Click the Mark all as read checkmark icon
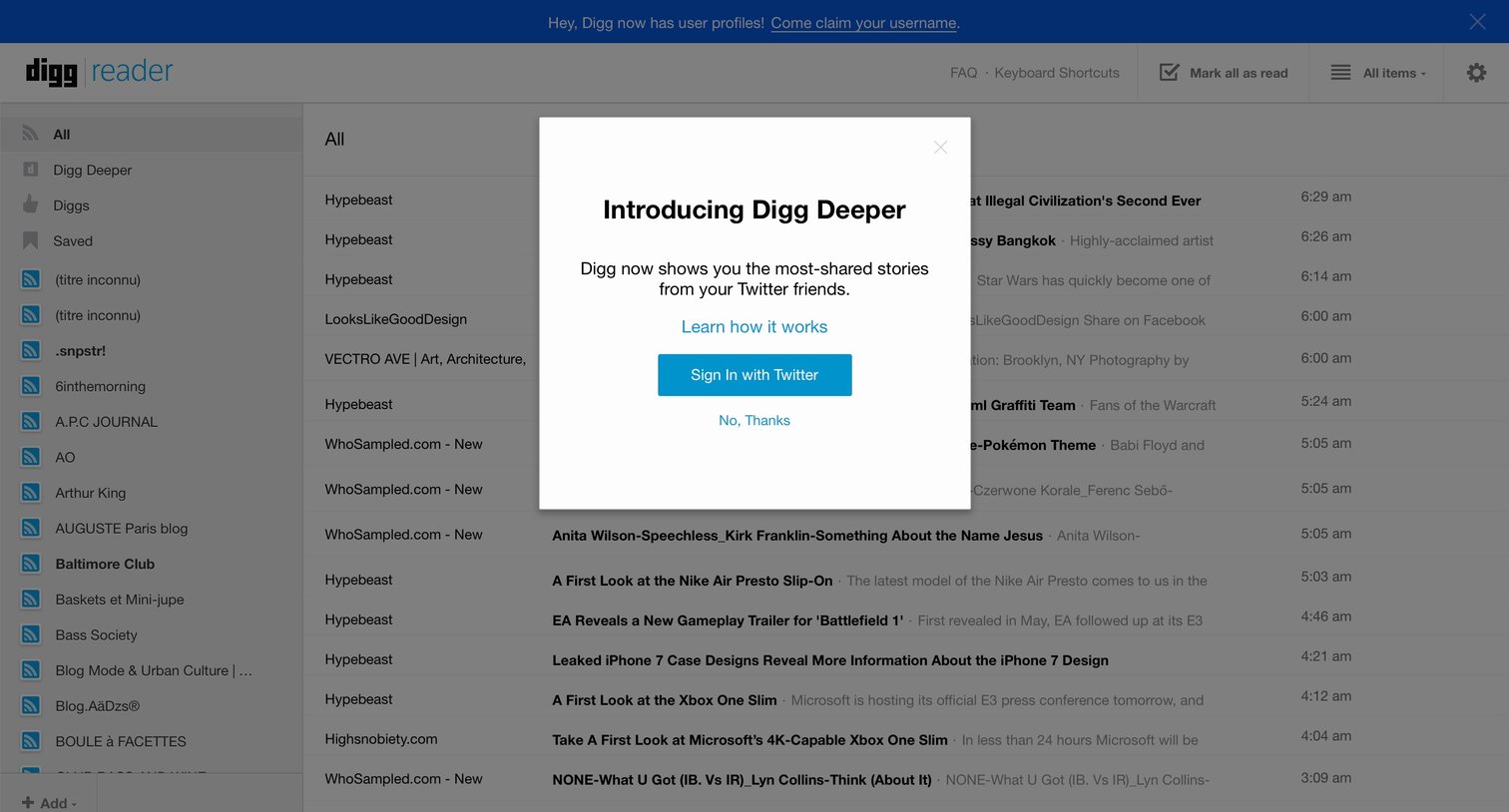 coord(1169,72)
